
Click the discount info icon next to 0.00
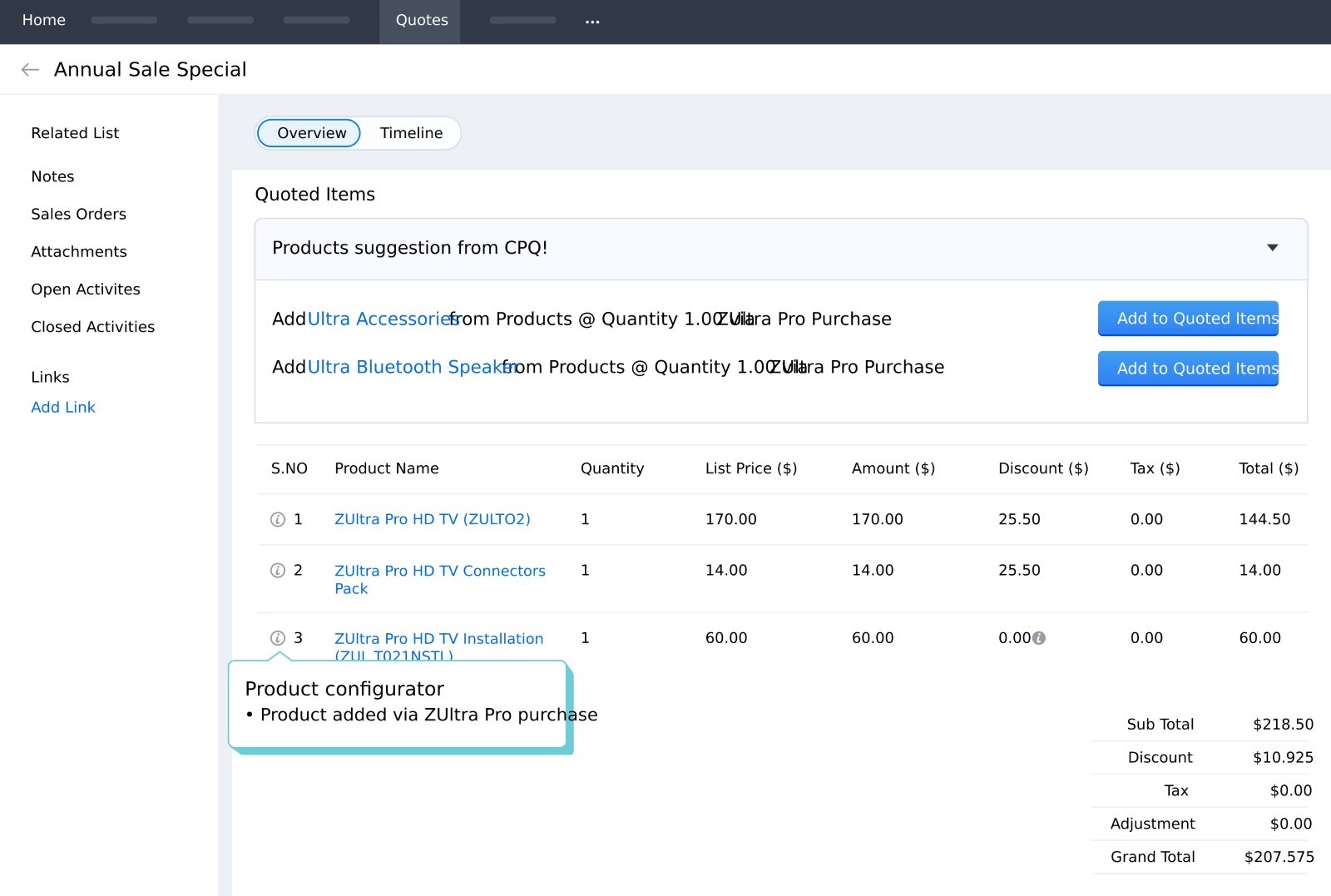pyautogui.click(x=1039, y=638)
